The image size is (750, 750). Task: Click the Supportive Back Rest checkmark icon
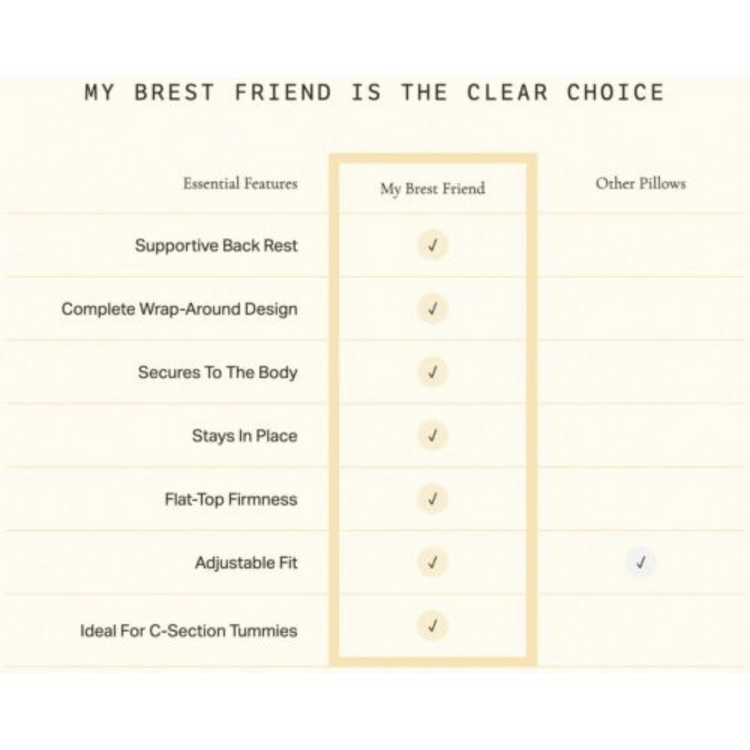[432, 246]
